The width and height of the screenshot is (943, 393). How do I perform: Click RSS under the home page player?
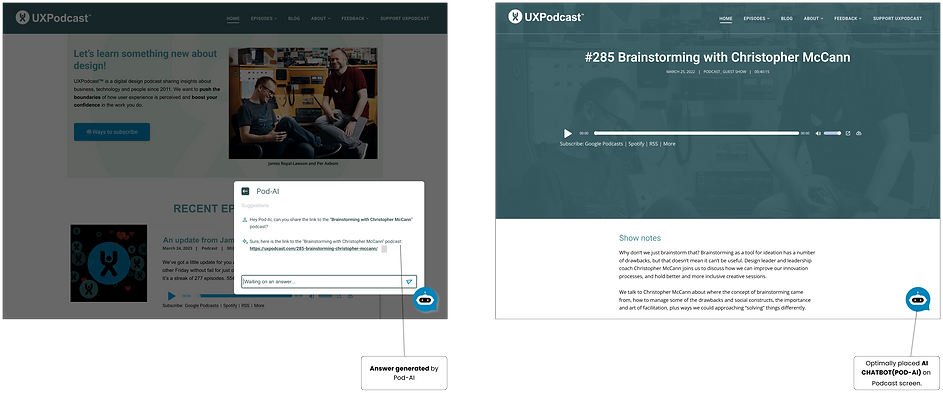245,306
